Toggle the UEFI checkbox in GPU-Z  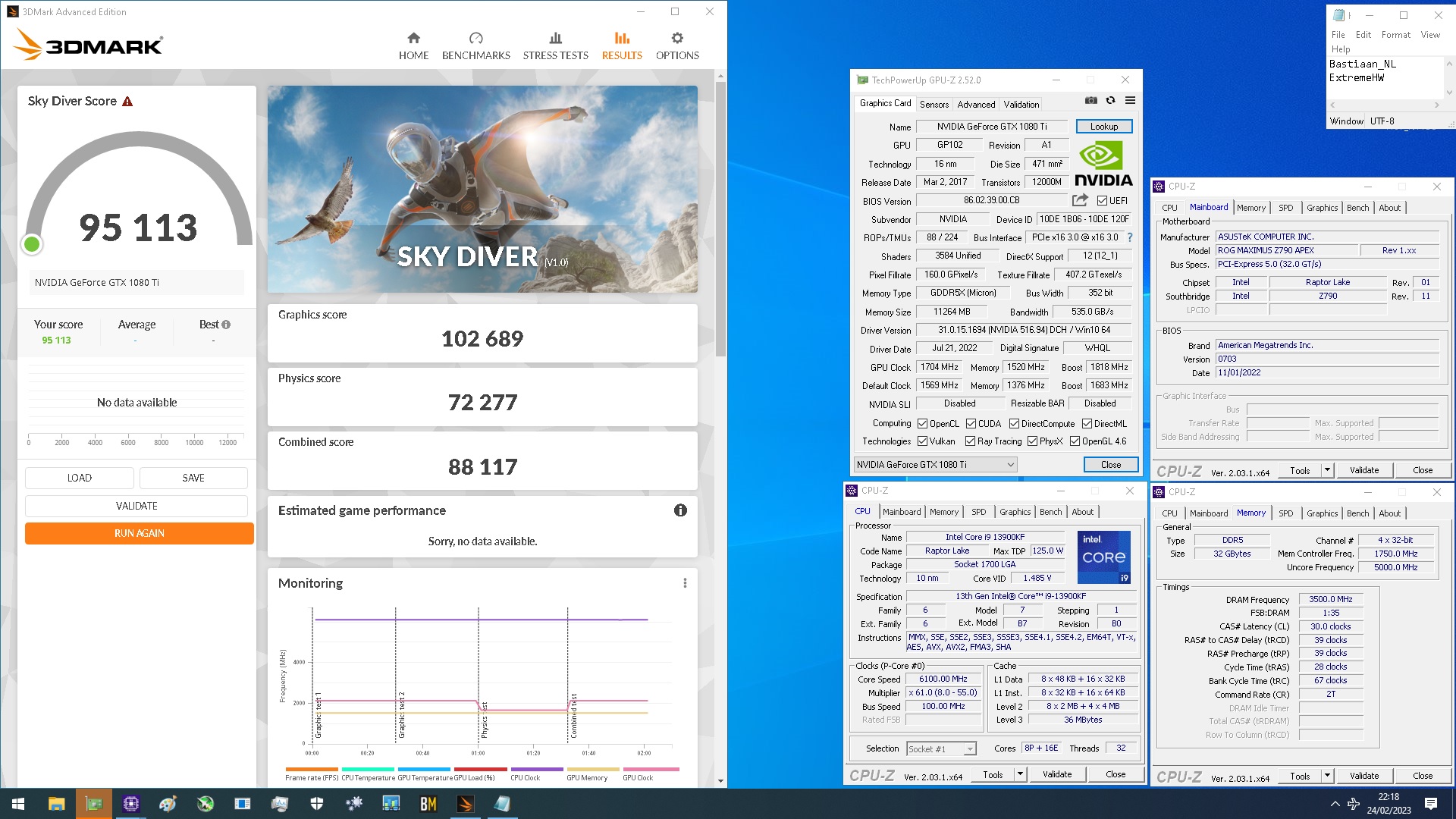coord(1102,201)
